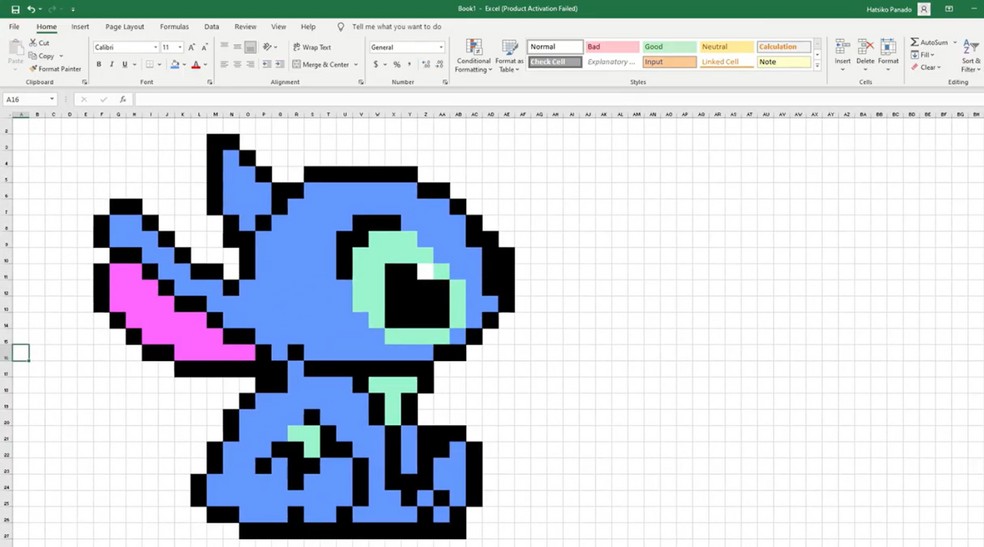Click the insert function fx icon

pyautogui.click(x=123, y=99)
